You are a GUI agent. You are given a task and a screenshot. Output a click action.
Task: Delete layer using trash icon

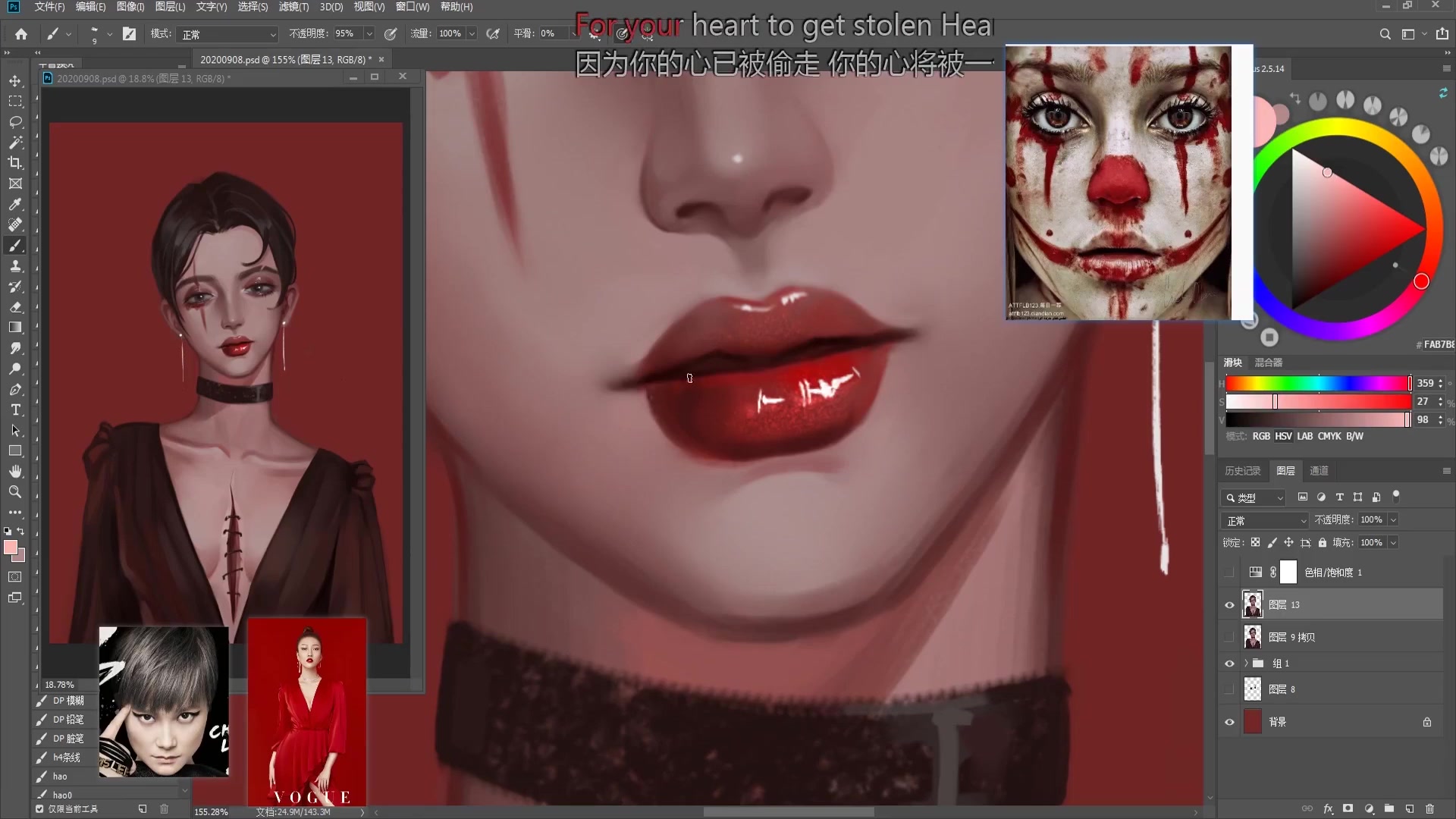tap(1430, 809)
